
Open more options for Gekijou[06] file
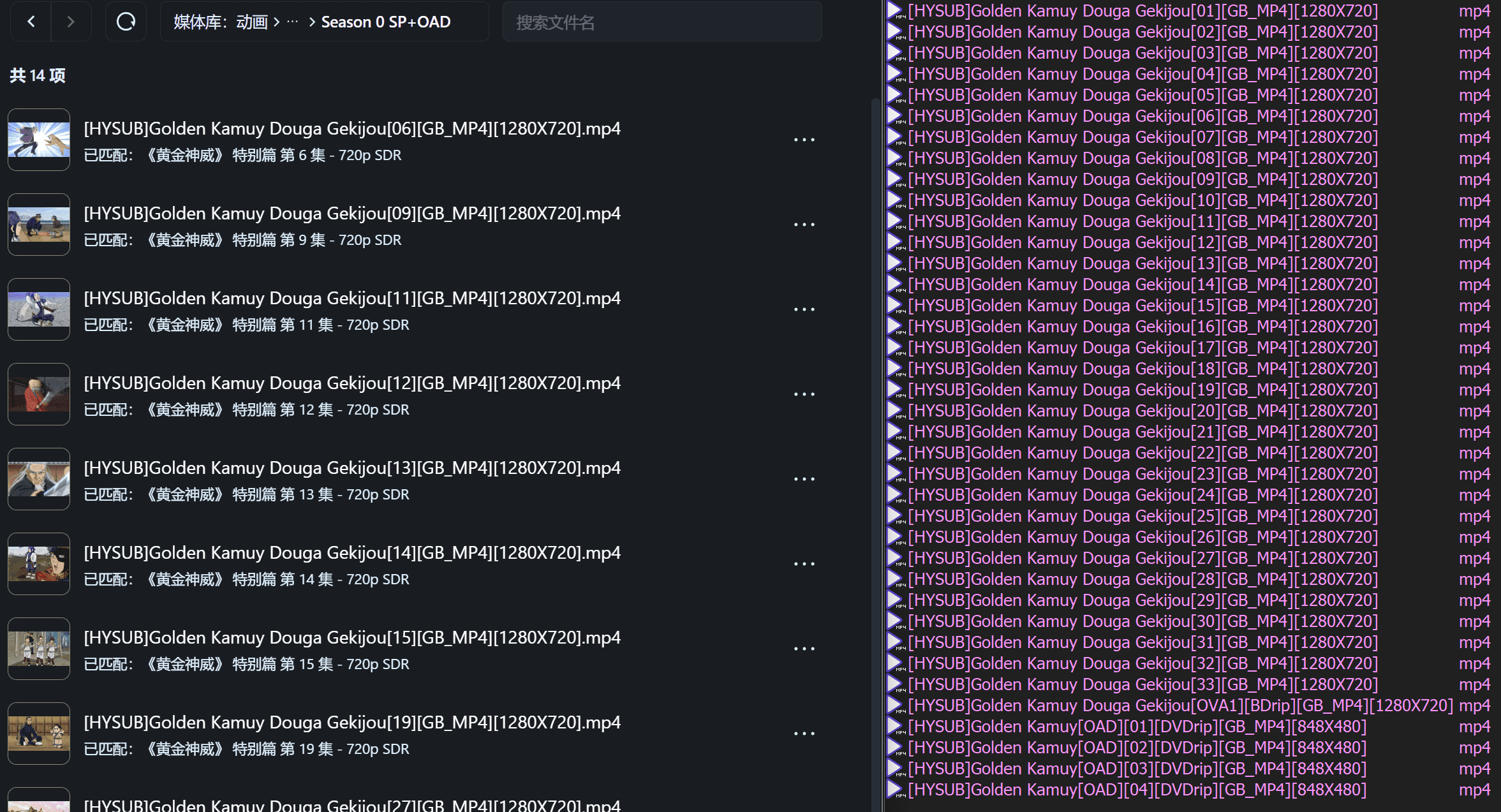coord(804,140)
